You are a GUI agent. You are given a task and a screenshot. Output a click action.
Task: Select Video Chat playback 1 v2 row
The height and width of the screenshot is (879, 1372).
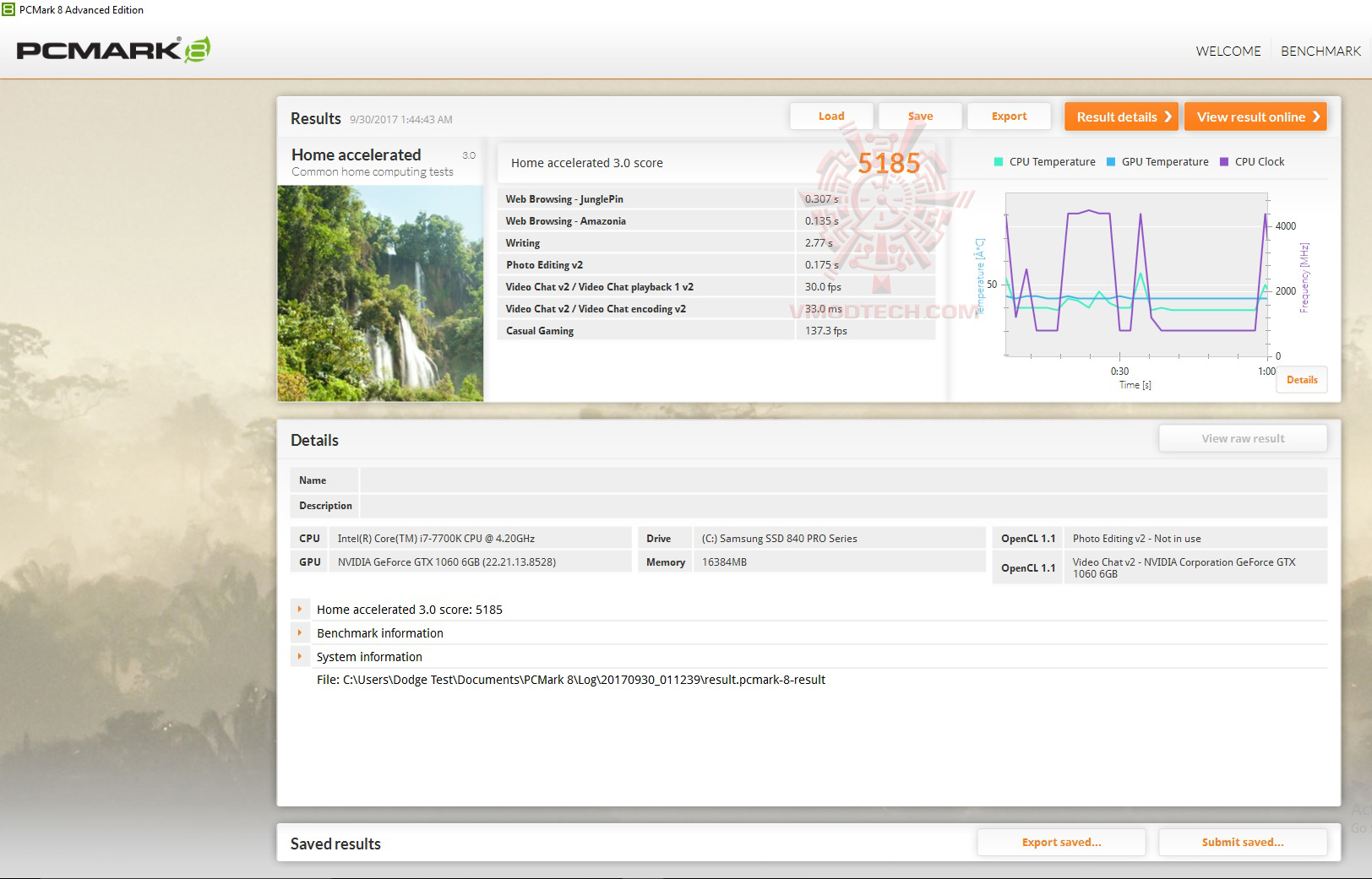pos(716,287)
